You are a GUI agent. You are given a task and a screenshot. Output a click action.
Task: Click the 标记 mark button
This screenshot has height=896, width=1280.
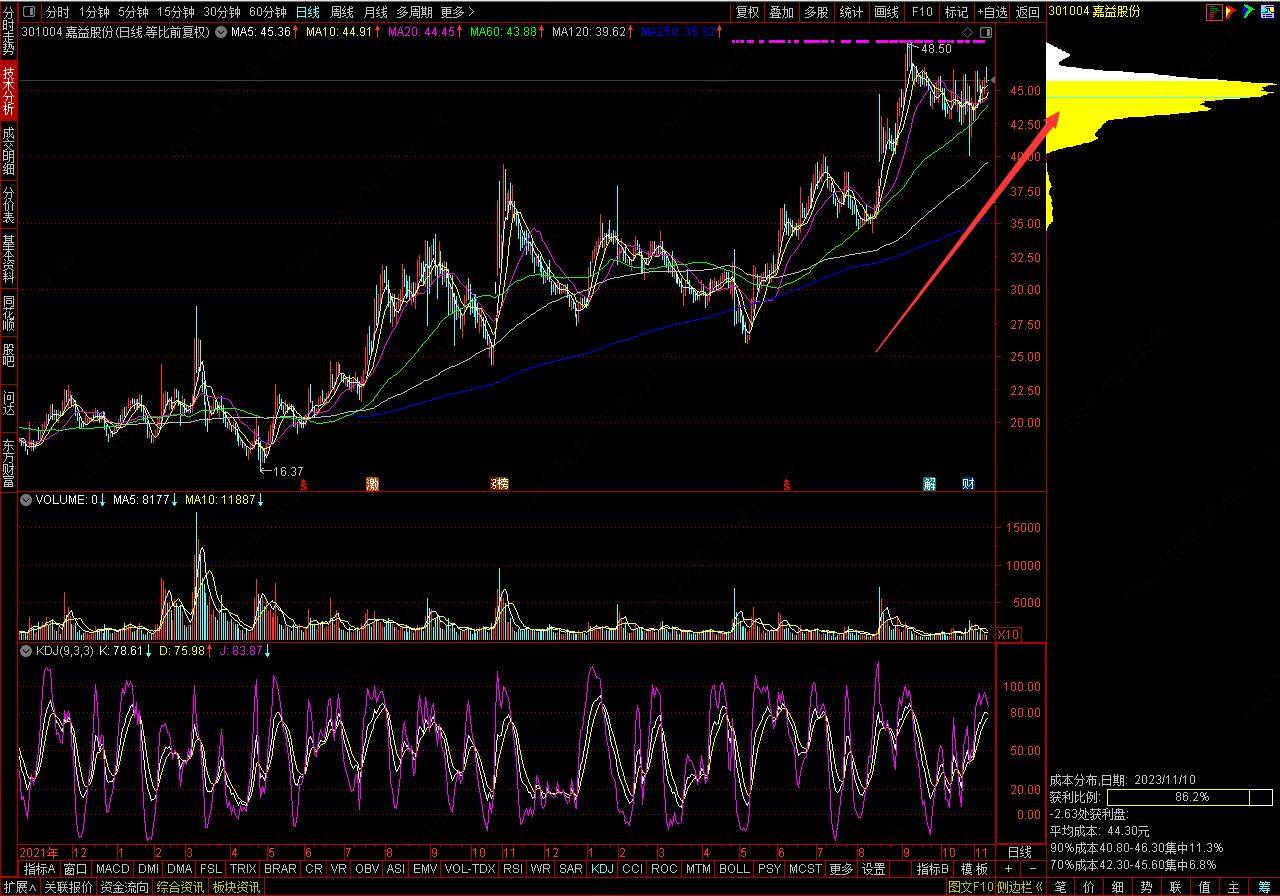[x=956, y=12]
